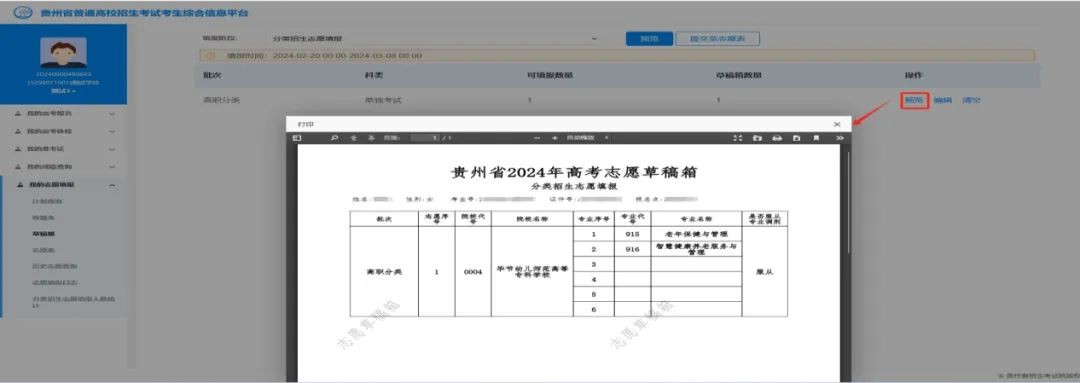Download the PDF via save icon
This screenshot has height=383, width=1080.
796,138
